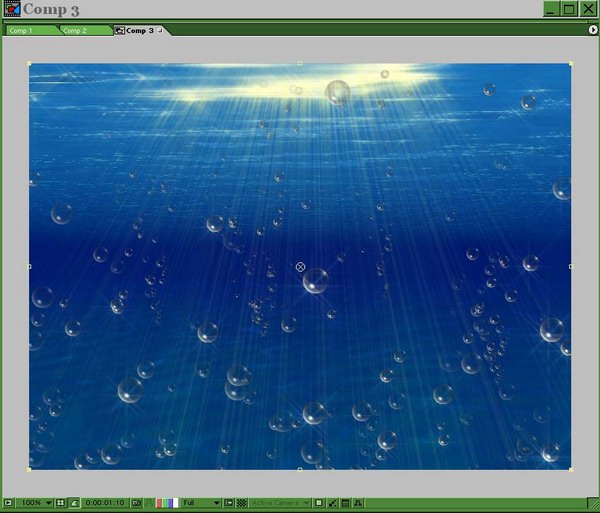Image resolution: width=600 pixels, height=513 pixels.
Task: Click the fast previews icon
Action: tap(332, 503)
